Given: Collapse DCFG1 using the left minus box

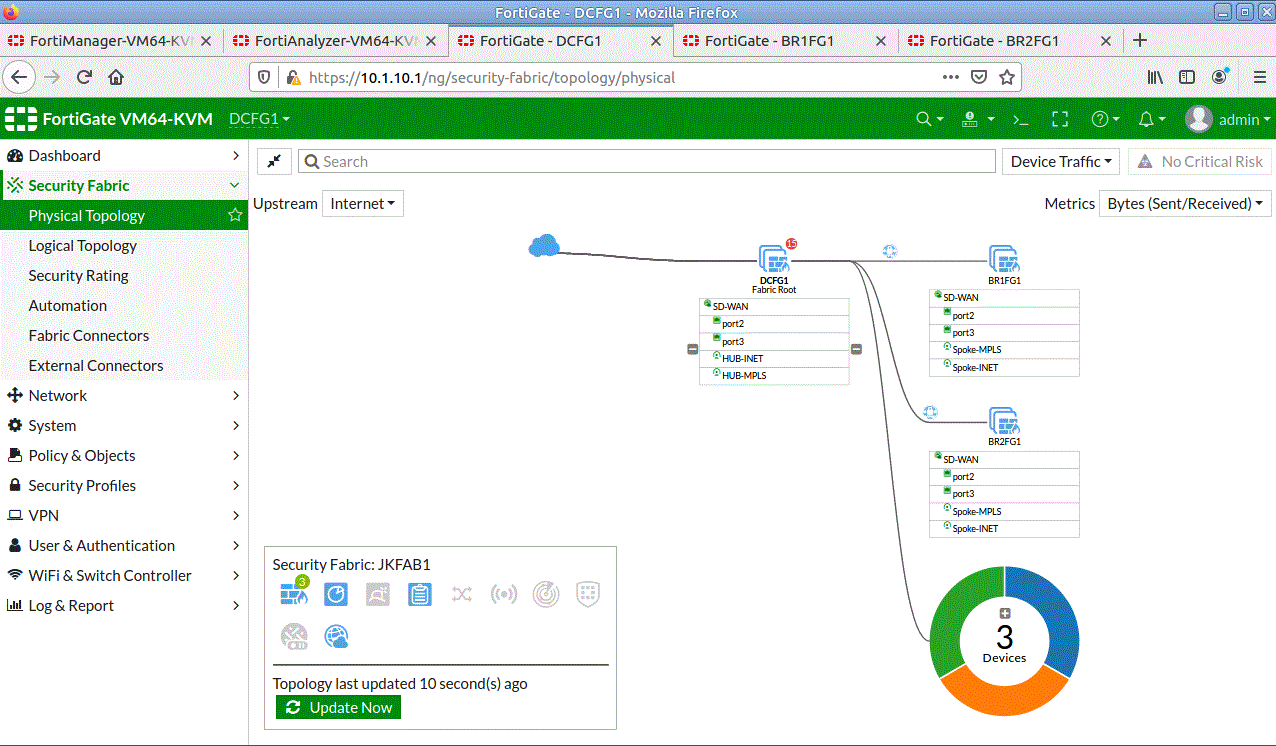Looking at the screenshot, I should [692, 349].
